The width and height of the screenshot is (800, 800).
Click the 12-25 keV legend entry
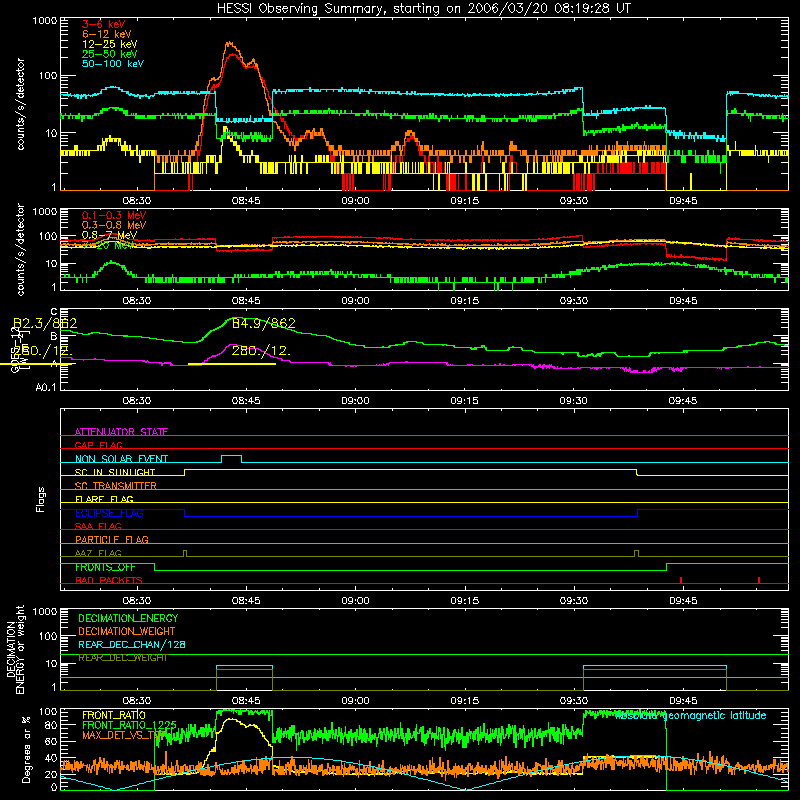[x=109, y=44]
